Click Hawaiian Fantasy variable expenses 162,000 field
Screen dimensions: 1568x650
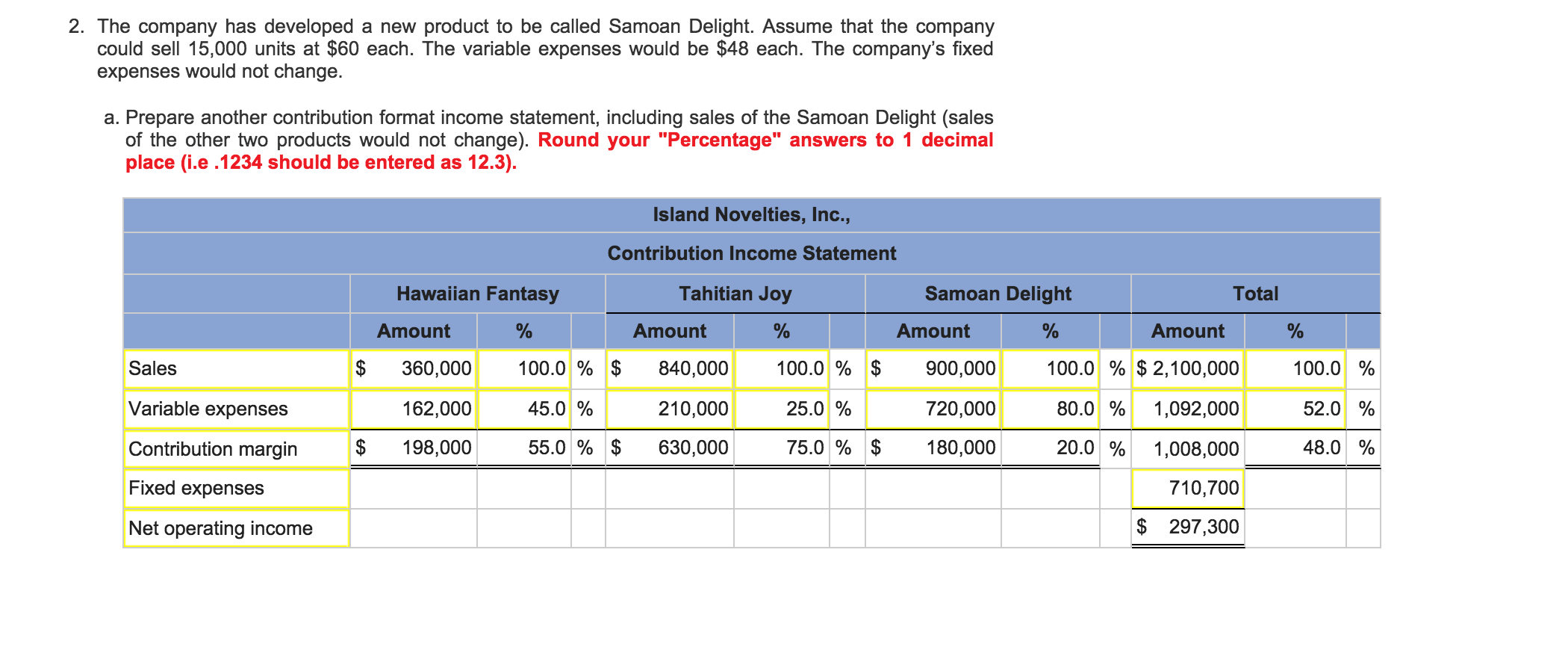[414, 409]
